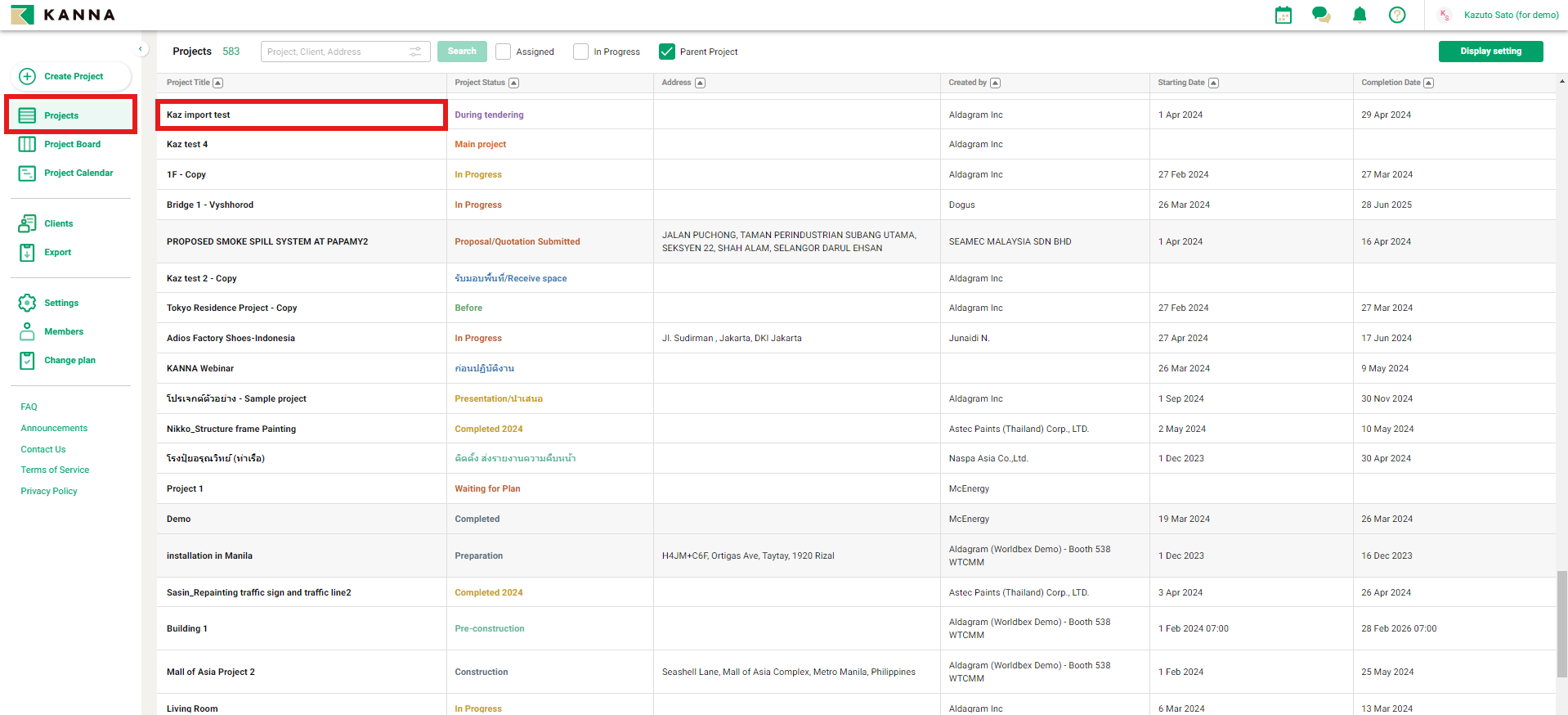This screenshot has width=1568, height=715.
Task: Go to Project Calendar in sidebar
Action: 78,173
